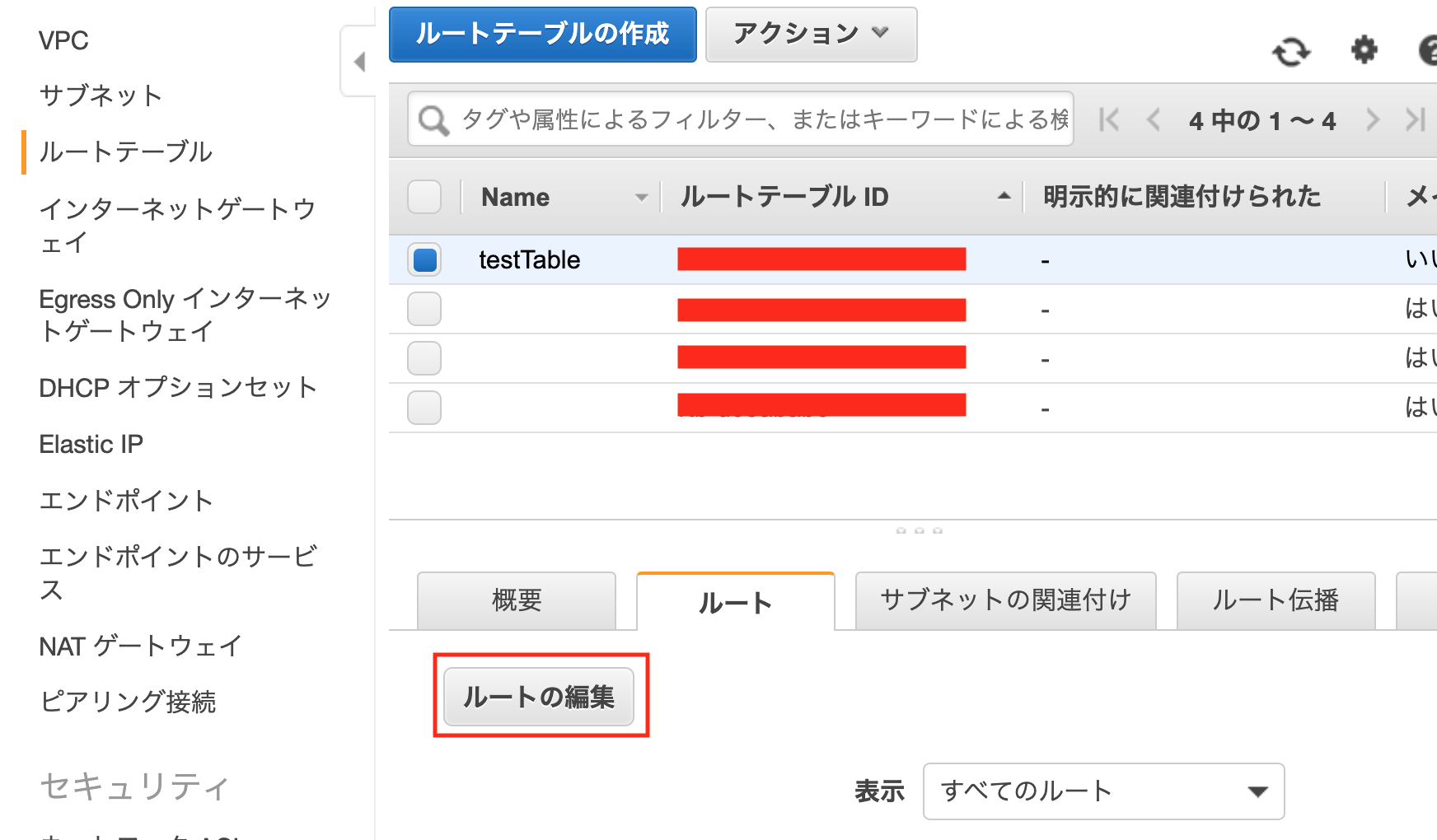Go to next page of results
Viewport: 1437px width, 840px height.
1372,120
